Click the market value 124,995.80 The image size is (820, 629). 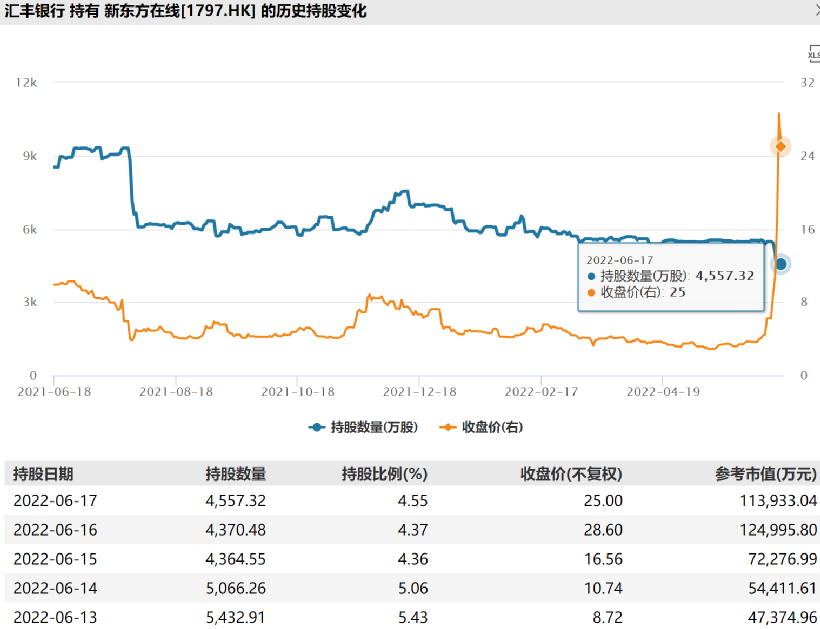point(778,530)
